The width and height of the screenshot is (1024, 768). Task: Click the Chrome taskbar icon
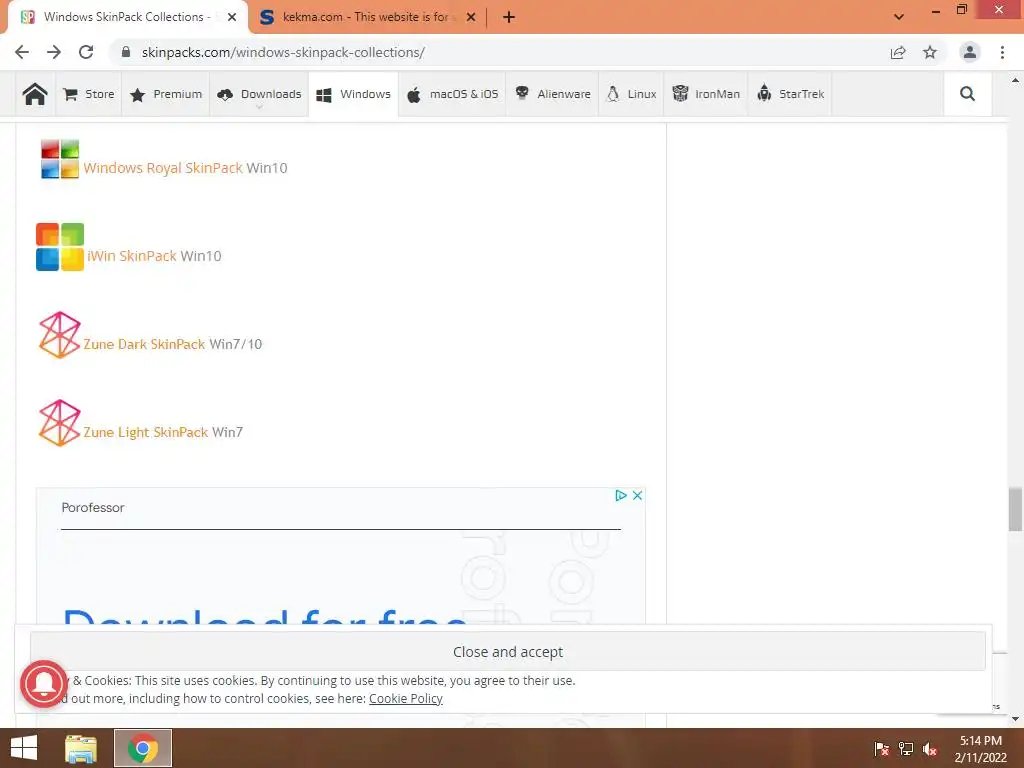(142, 748)
